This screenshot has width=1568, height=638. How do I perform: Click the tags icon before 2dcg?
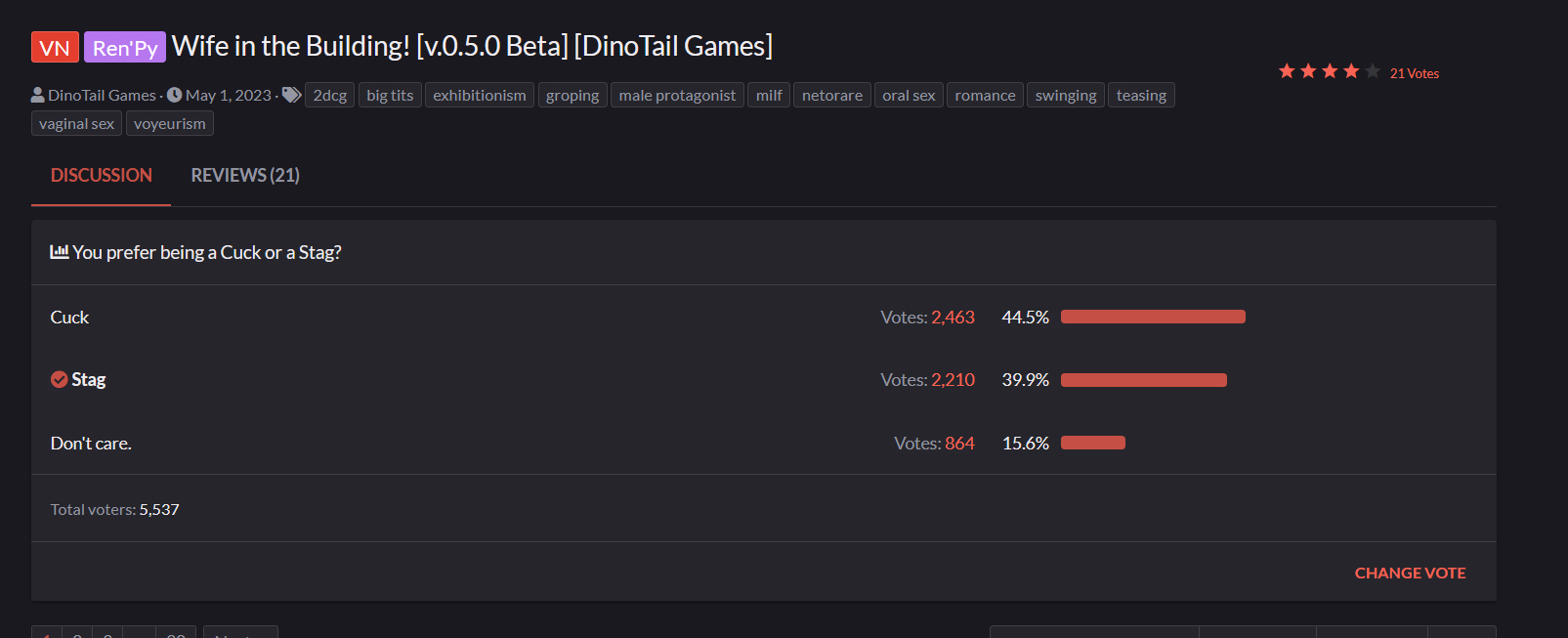coord(291,95)
